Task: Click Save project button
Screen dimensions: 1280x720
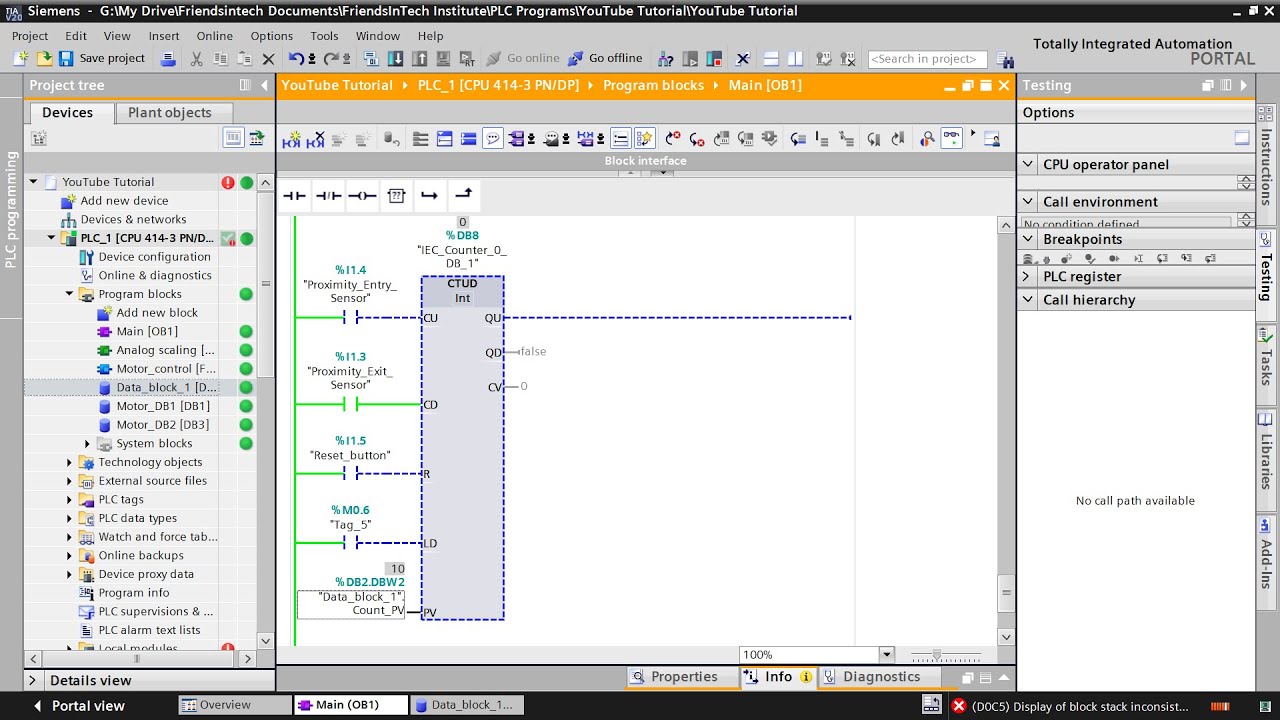Action: tap(102, 59)
